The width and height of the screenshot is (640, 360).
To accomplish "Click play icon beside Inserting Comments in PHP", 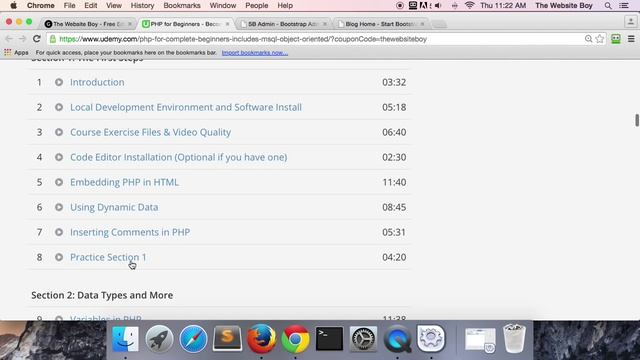I will (x=59, y=232).
